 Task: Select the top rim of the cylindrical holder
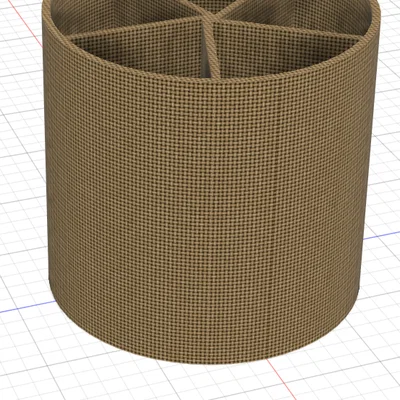coord(211,79)
